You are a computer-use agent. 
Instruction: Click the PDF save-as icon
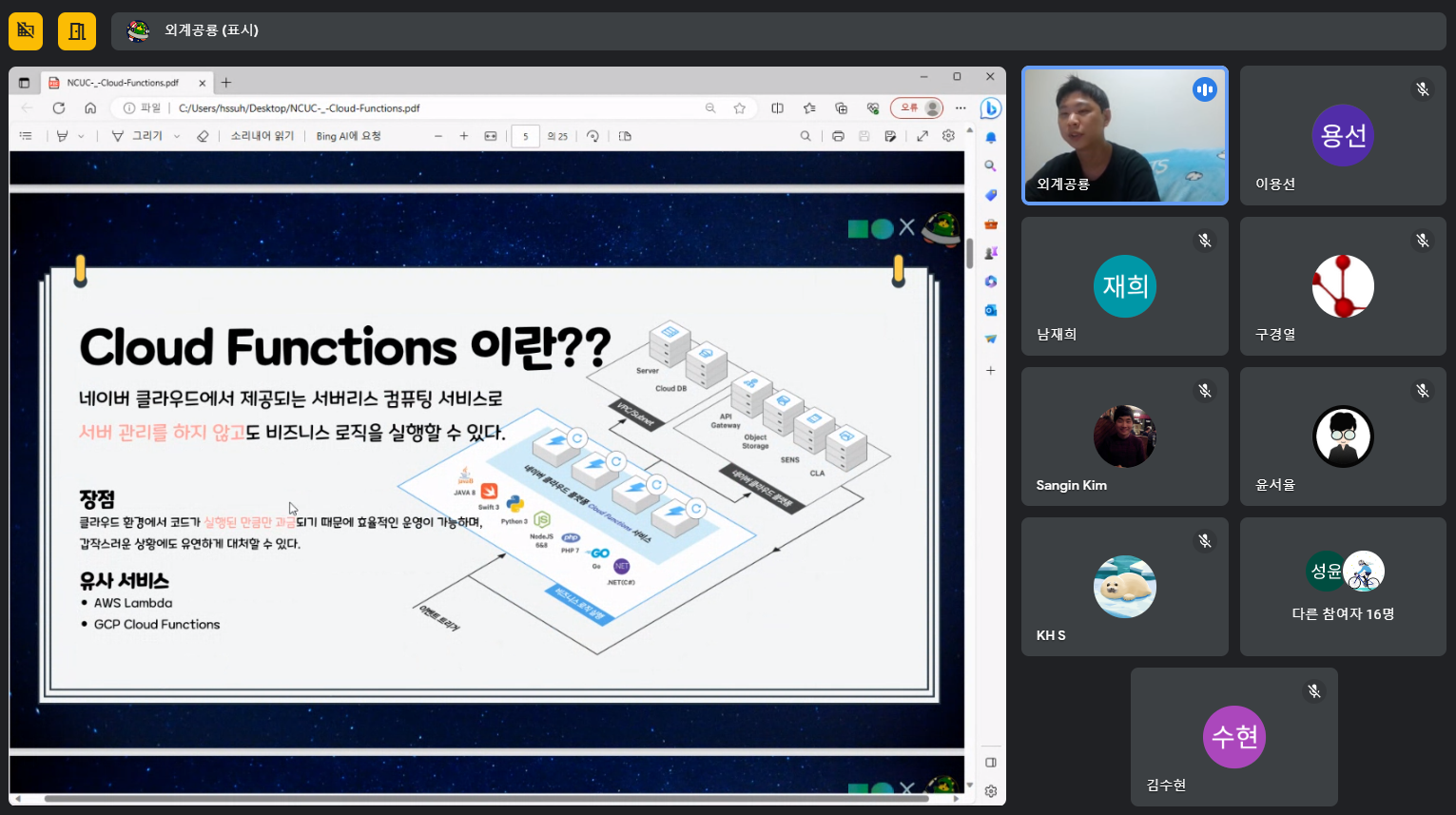point(890,136)
